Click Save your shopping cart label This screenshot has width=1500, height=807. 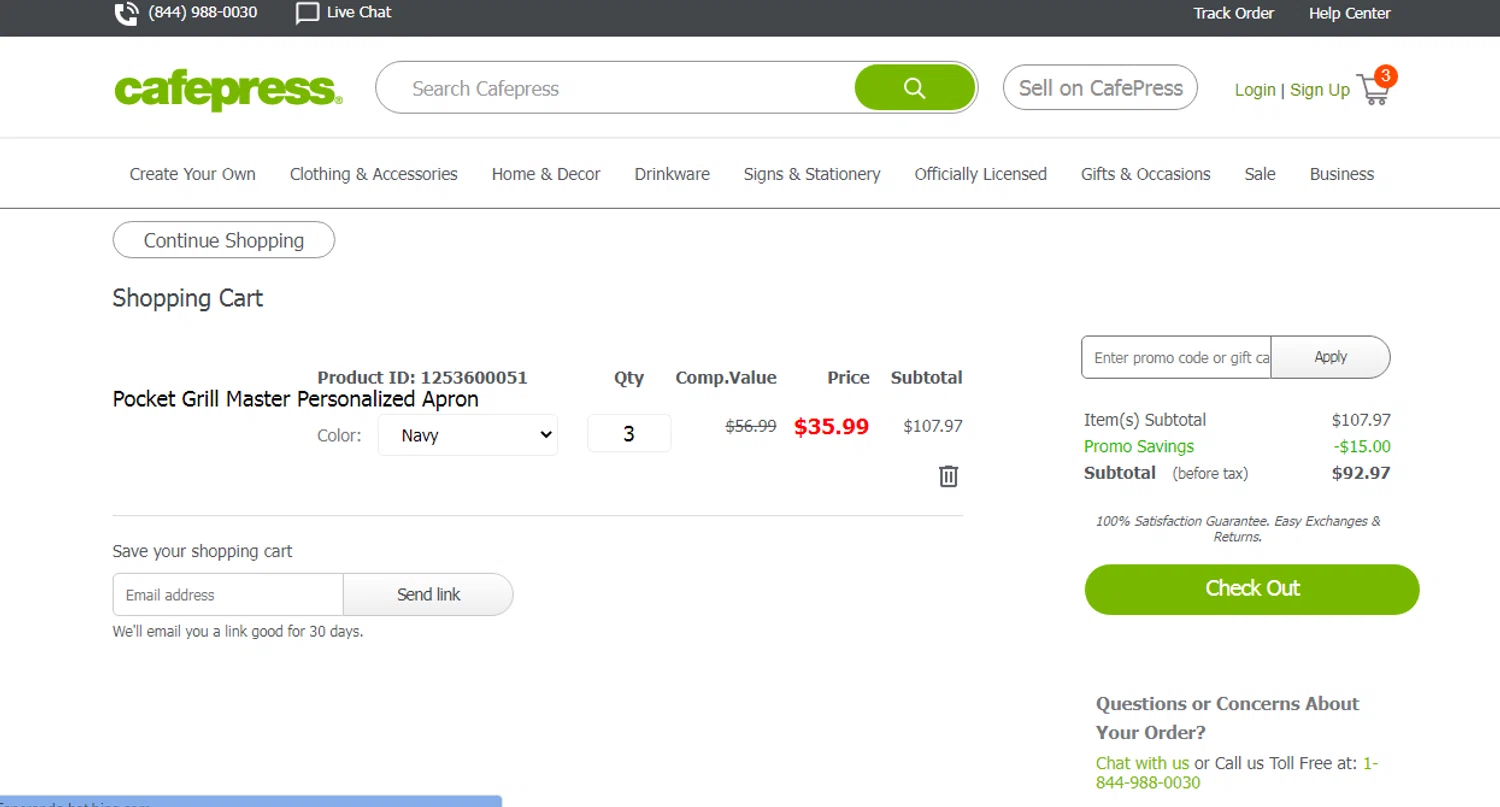click(202, 551)
